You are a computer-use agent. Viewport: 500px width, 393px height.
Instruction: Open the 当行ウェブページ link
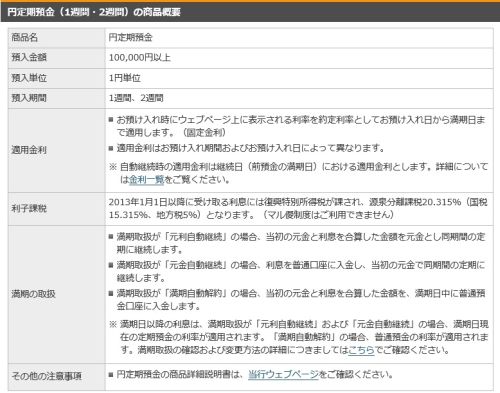point(283,375)
